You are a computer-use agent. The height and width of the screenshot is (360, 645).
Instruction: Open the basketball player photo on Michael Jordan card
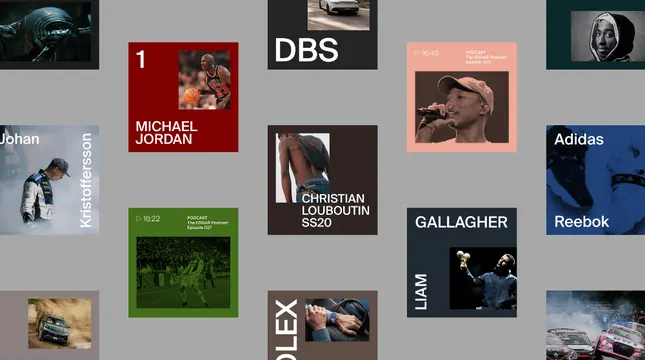coord(204,80)
